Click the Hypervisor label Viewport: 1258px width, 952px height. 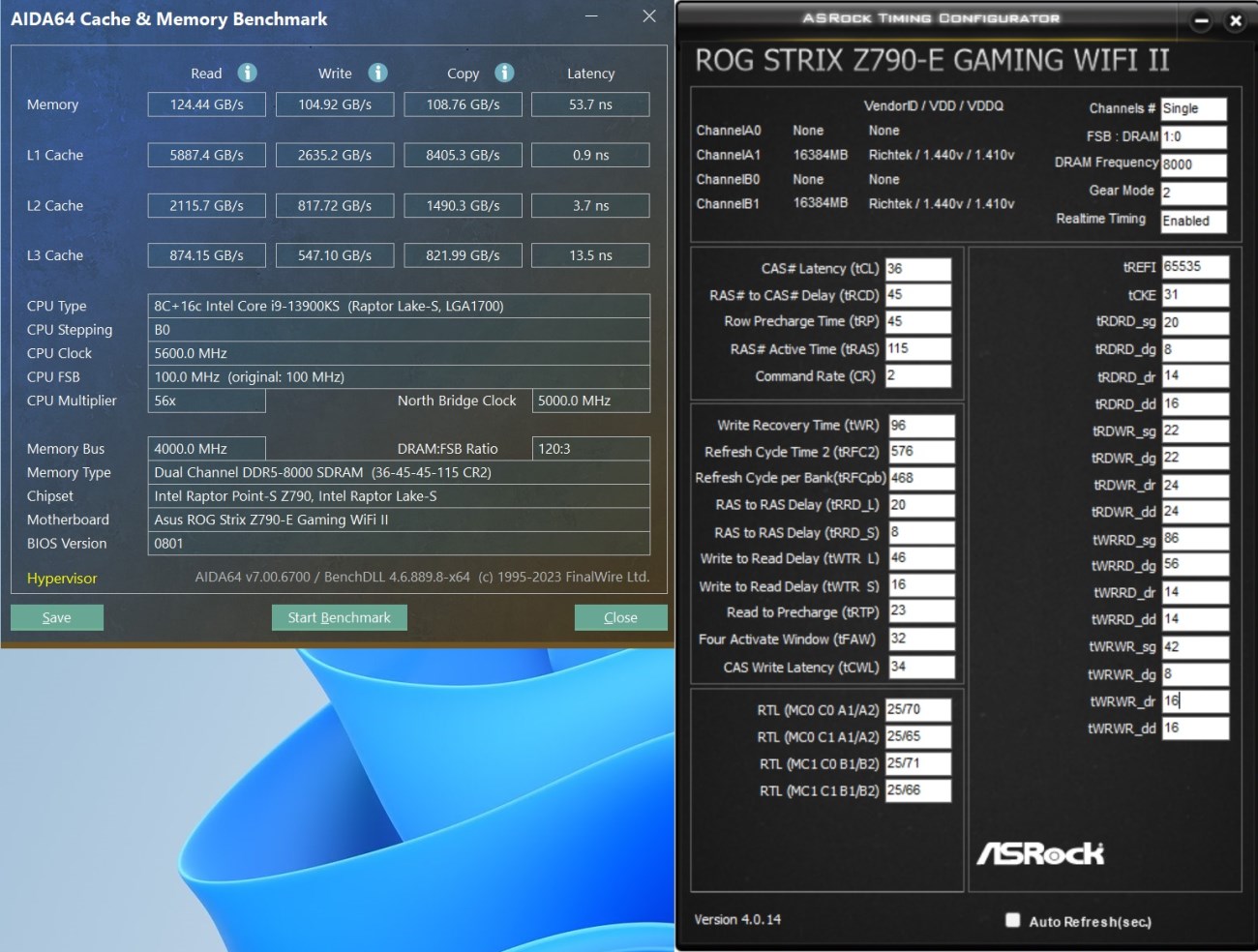(62, 578)
